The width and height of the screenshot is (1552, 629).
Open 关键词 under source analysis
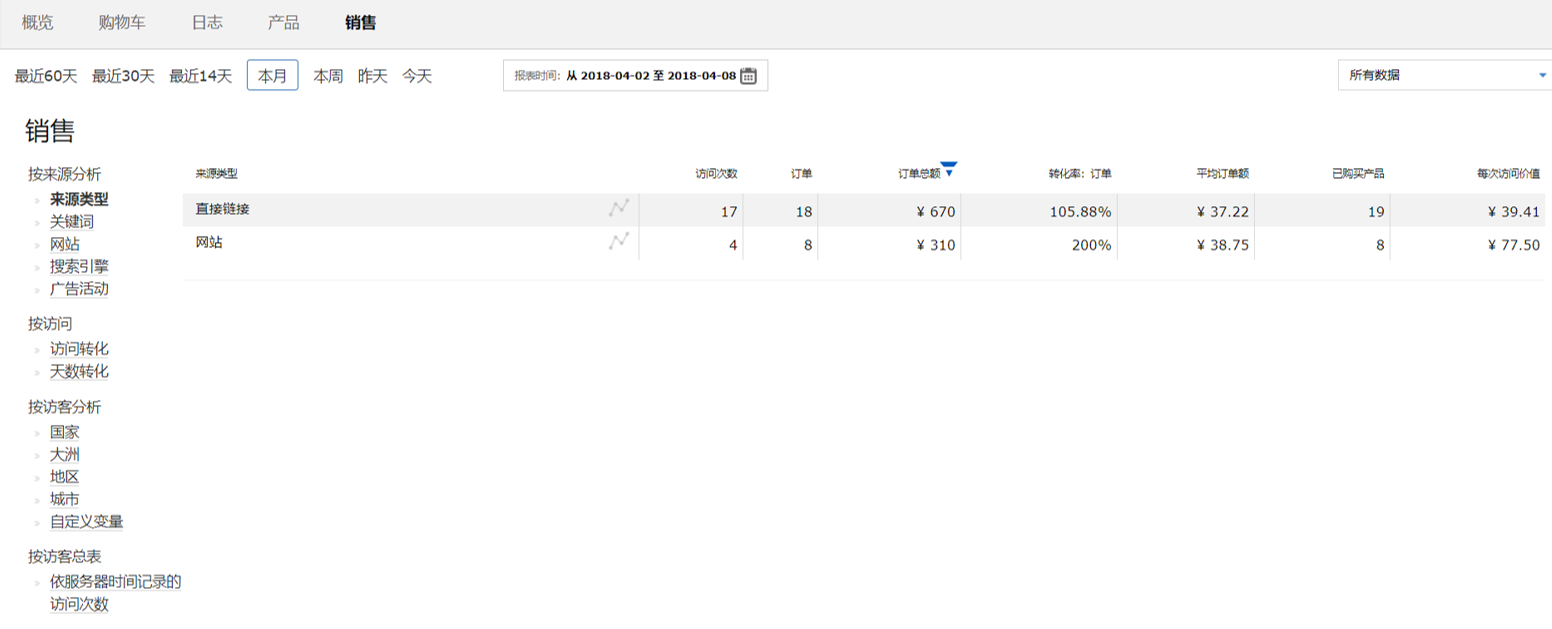click(x=72, y=222)
